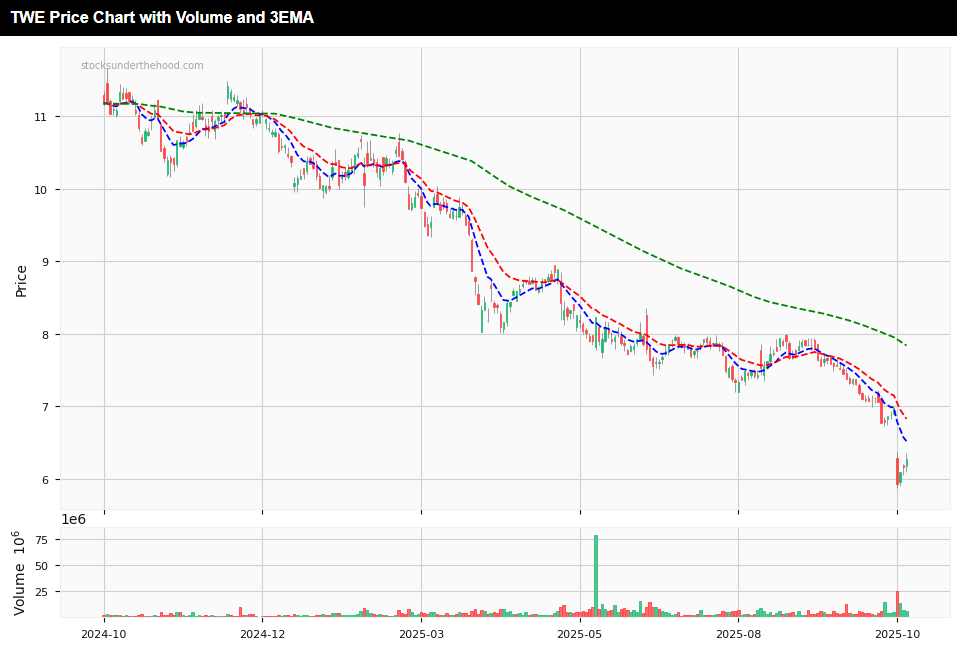Image resolution: width=957 pixels, height=650 pixels.
Task: Open the stocksunderthehood.com watermark link
Action: [142, 66]
